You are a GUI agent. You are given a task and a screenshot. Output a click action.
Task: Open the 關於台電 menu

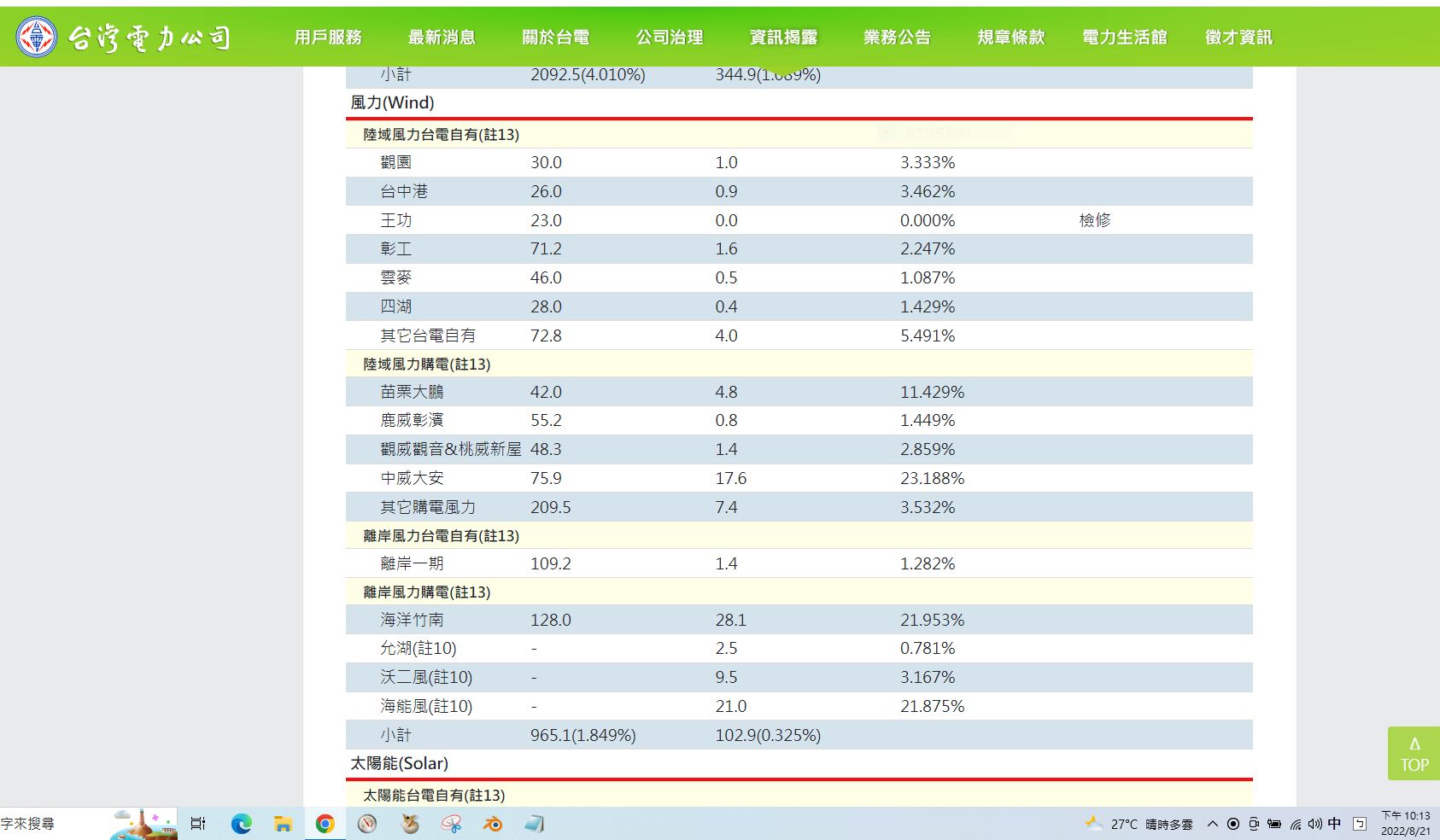556,37
